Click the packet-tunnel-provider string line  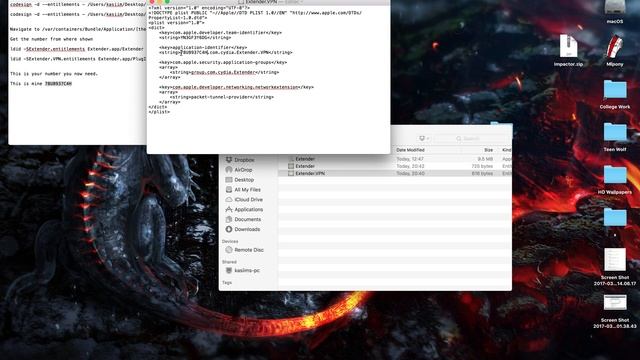coord(222,97)
